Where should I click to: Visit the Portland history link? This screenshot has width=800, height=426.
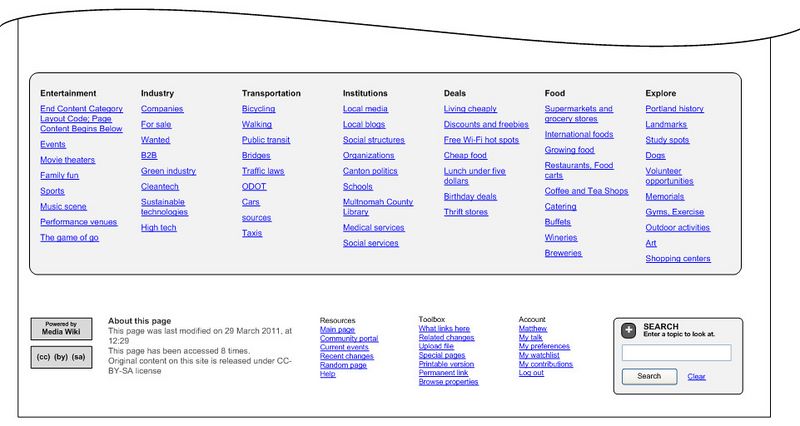675,109
